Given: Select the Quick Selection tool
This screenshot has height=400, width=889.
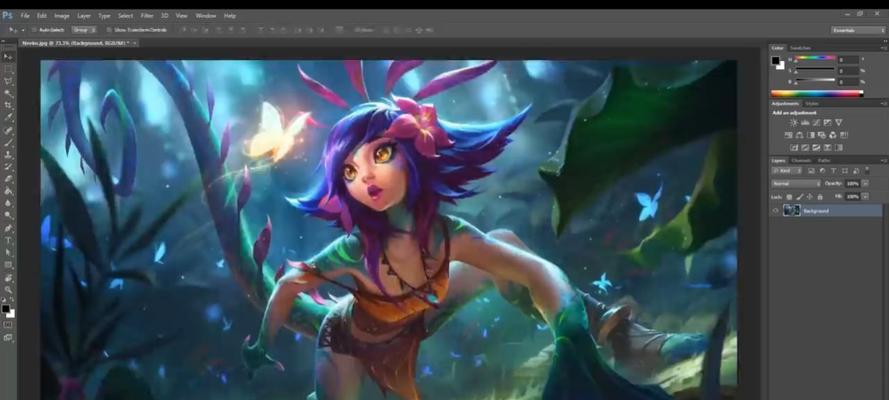Looking at the screenshot, I should (9, 93).
